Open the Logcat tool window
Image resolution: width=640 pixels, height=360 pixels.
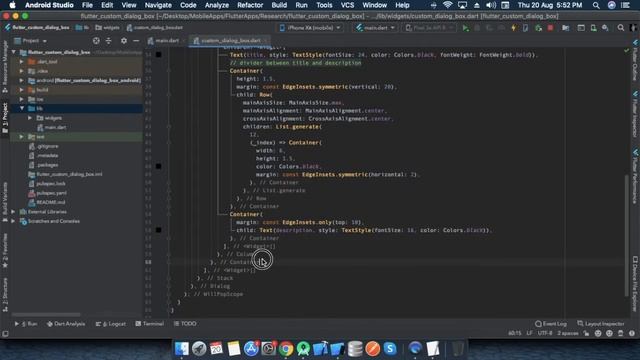click(111, 324)
